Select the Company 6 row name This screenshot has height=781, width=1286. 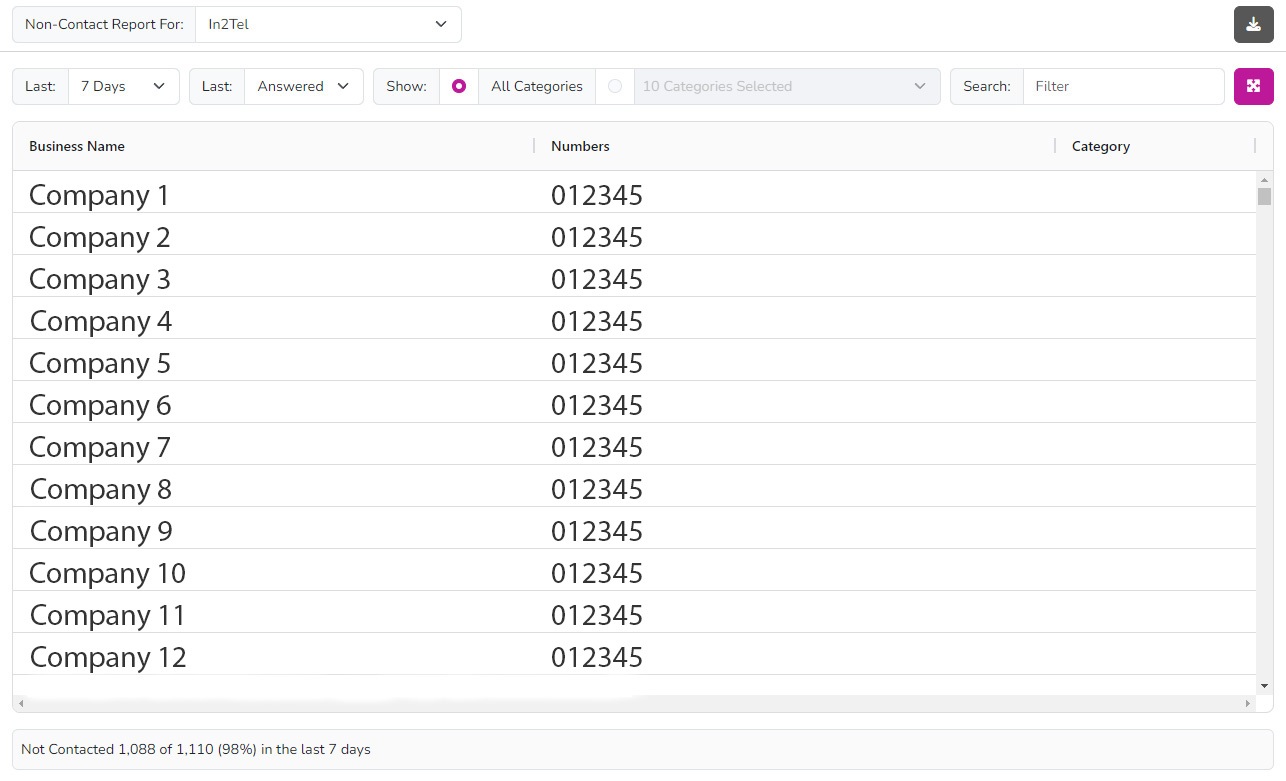[x=100, y=406]
